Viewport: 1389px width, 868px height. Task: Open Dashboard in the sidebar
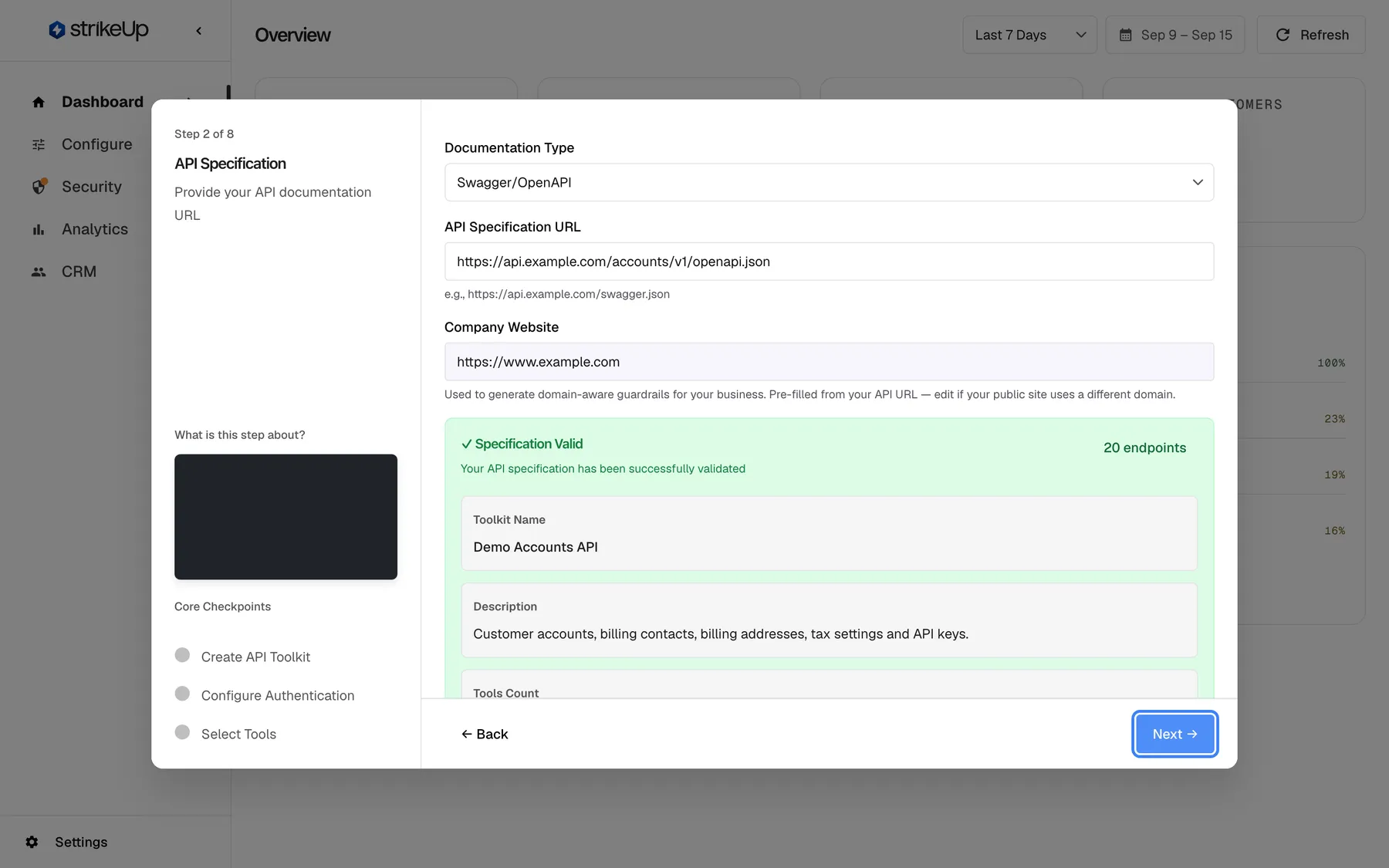tap(103, 102)
